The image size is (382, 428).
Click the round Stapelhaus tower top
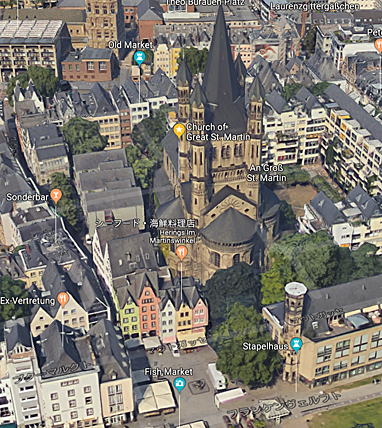[x=295, y=289]
